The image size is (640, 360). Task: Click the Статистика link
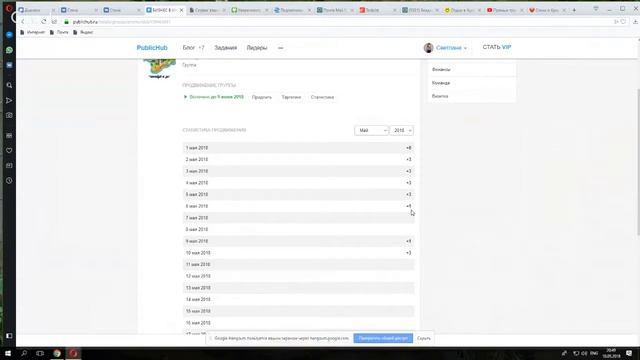click(322, 97)
